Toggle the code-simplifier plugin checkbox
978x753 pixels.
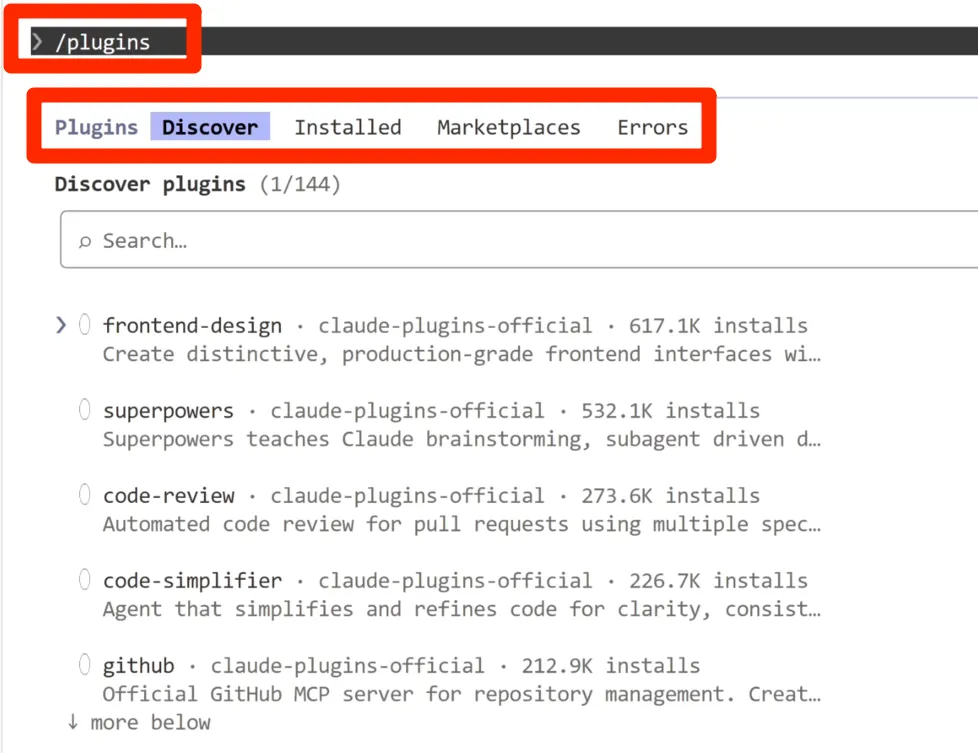[x=84, y=579]
